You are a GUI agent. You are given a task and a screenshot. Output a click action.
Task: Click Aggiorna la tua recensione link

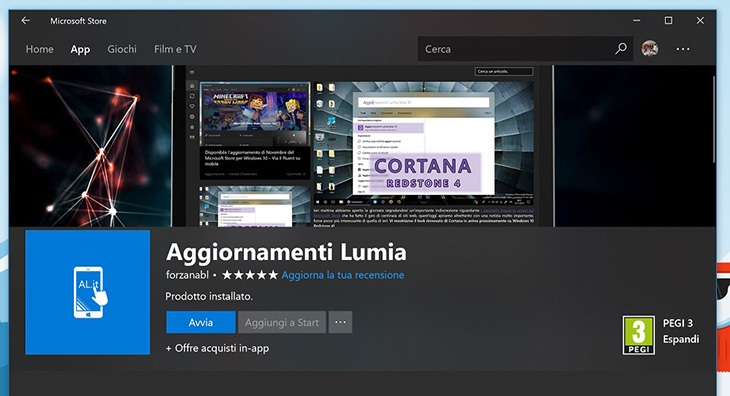(343, 275)
